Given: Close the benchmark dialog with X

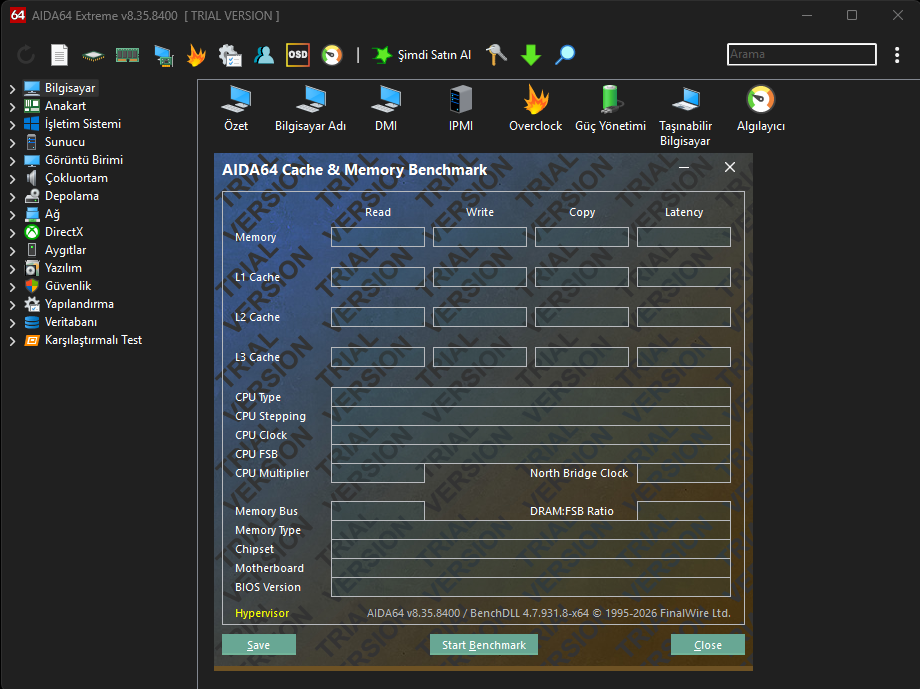Looking at the screenshot, I should (x=730, y=168).
